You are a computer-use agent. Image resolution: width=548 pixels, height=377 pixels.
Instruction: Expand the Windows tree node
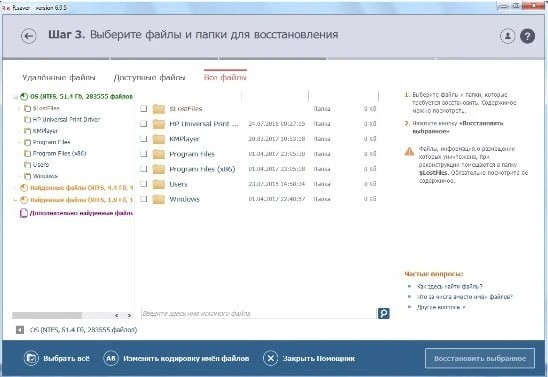pos(19,176)
